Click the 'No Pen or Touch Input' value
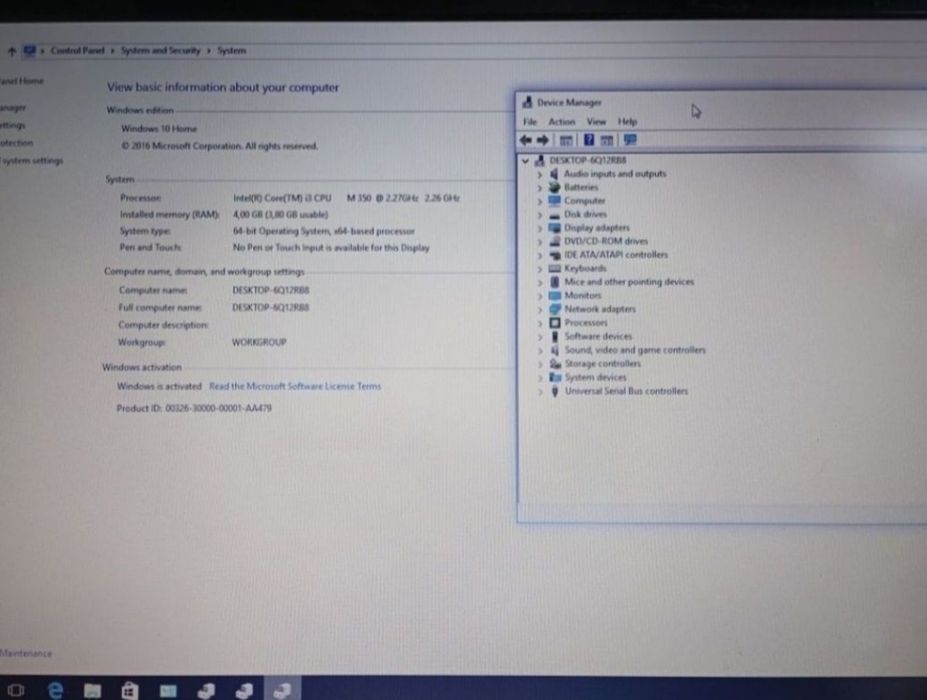This screenshot has height=700, width=927. [x=331, y=247]
